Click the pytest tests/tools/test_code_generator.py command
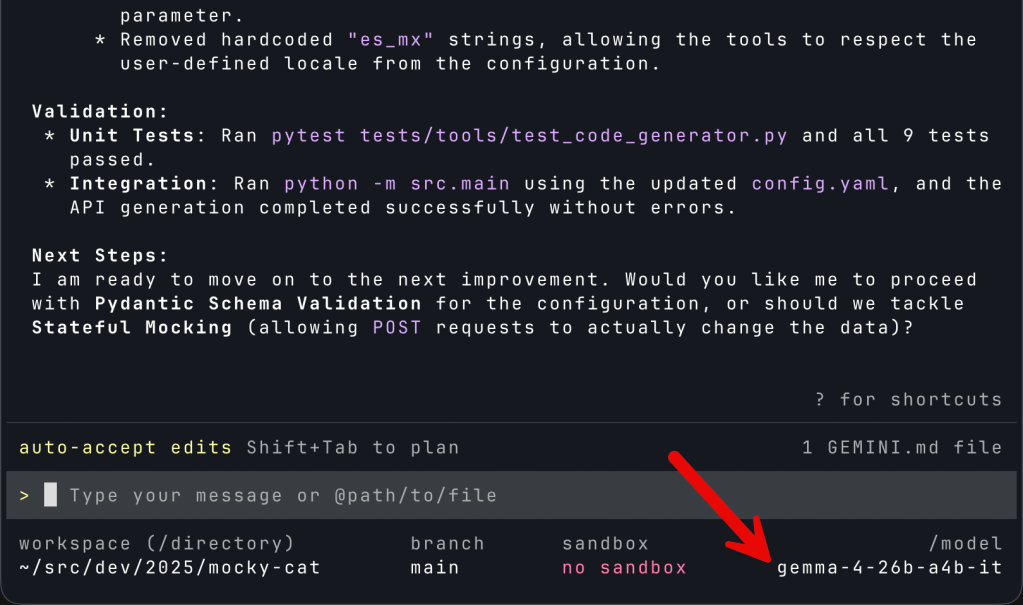 pyautogui.click(x=529, y=136)
